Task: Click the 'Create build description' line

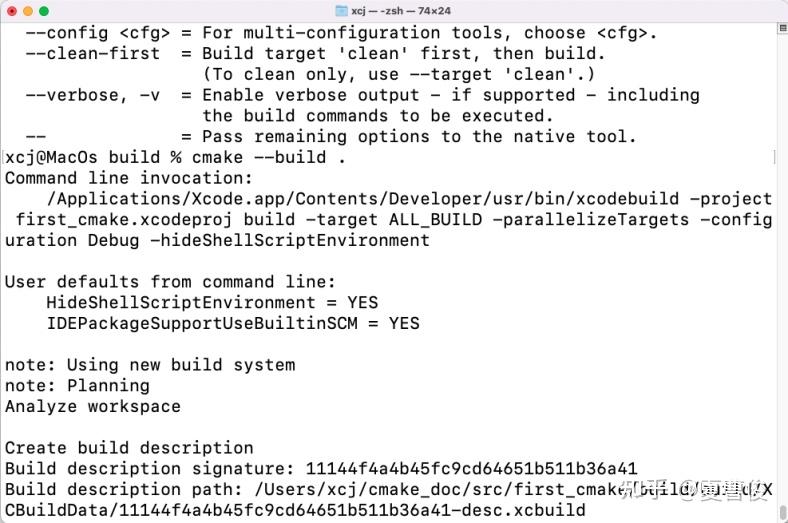Action: pyautogui.click(x=129, y=448)
